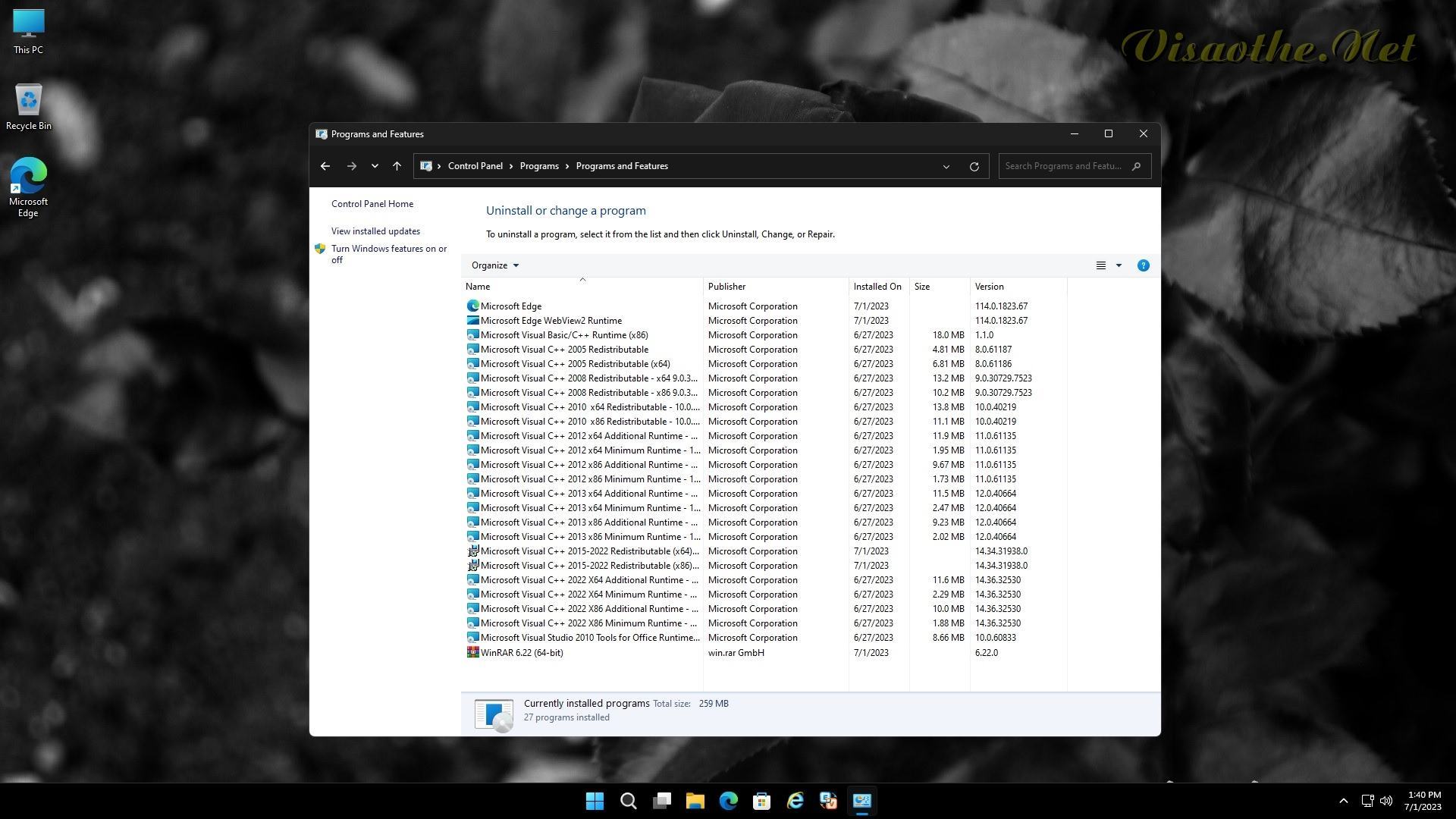Select Microsoft Visual C++ 2005 Redistributable (x64)

click(x=576, y=364)
